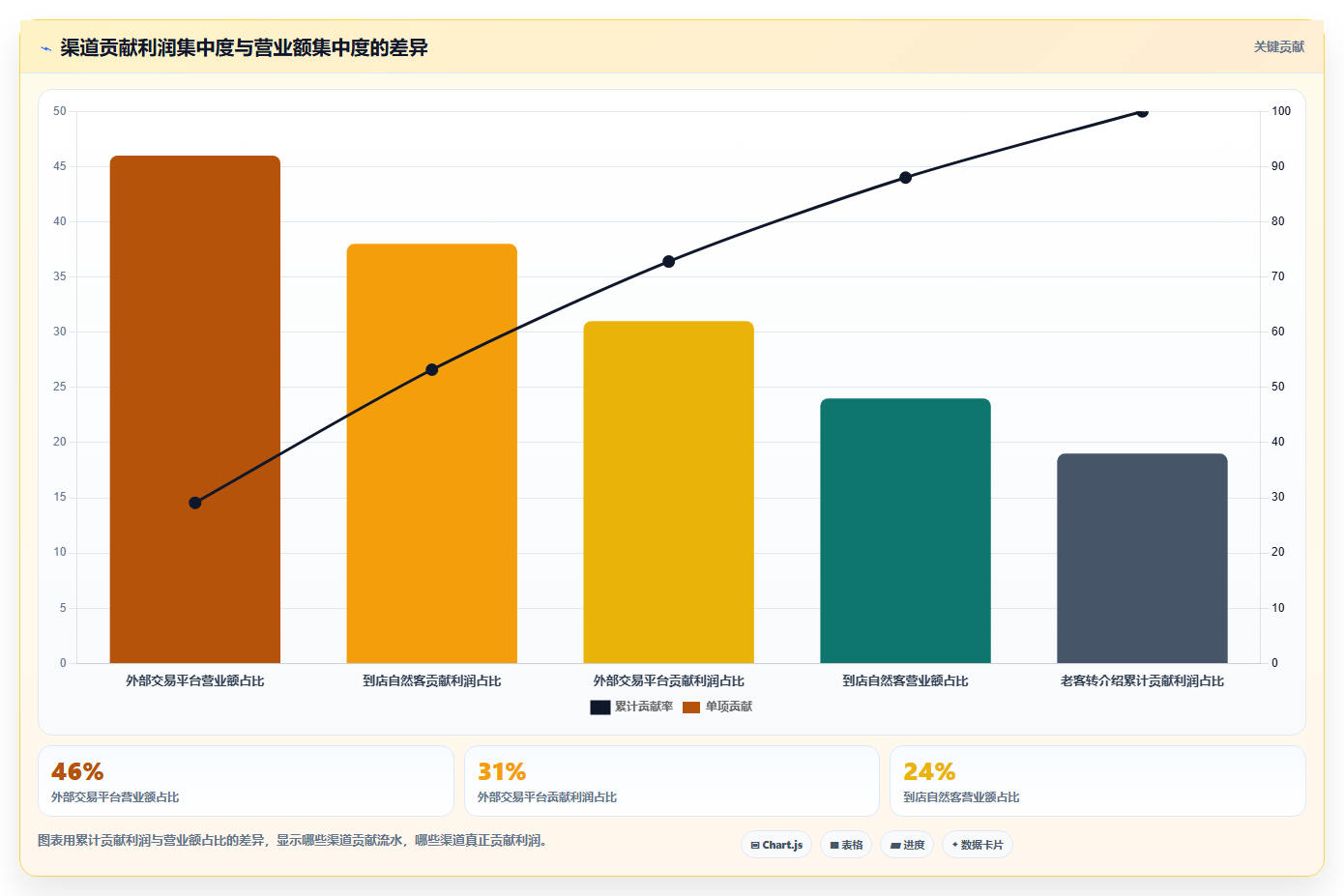The width and height of the screenshot is (1344, 896).
Task: Click the 数据卡片 tag star icon
Action: 954,845
